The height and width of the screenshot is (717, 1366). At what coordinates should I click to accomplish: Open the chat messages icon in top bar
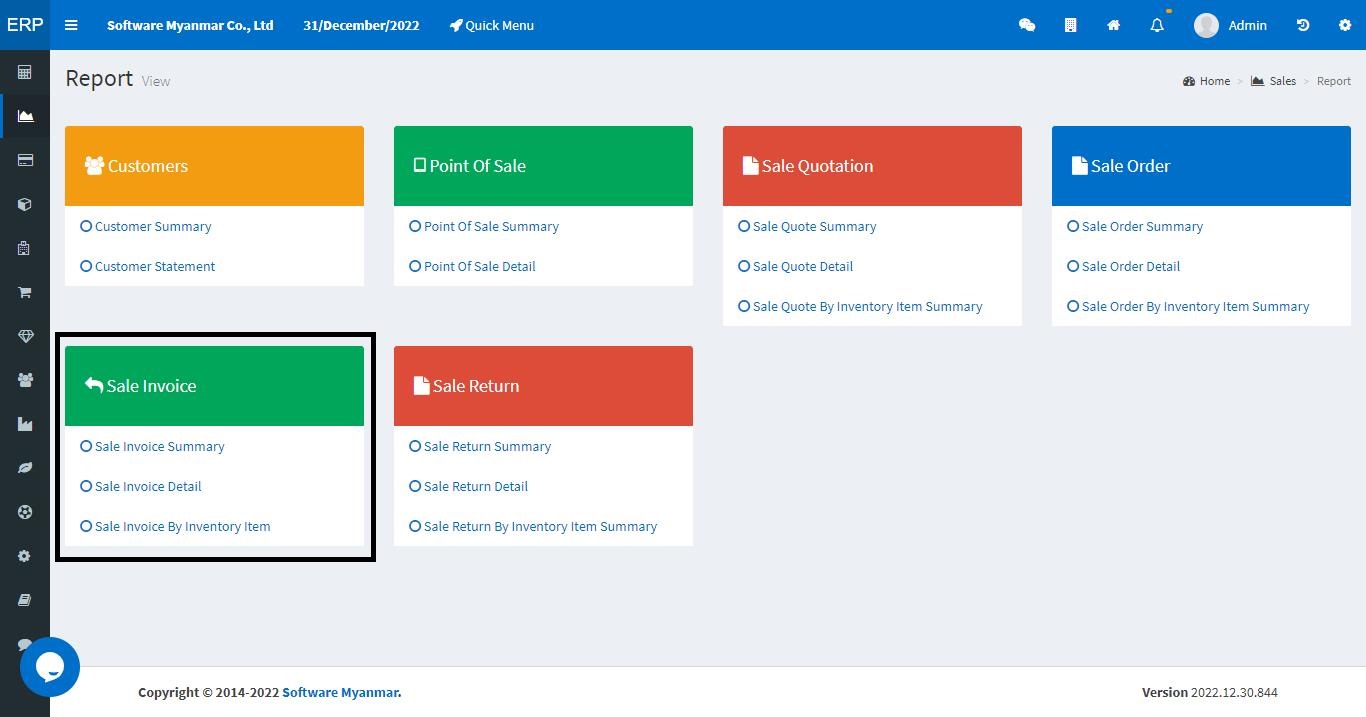[1027, 25]
